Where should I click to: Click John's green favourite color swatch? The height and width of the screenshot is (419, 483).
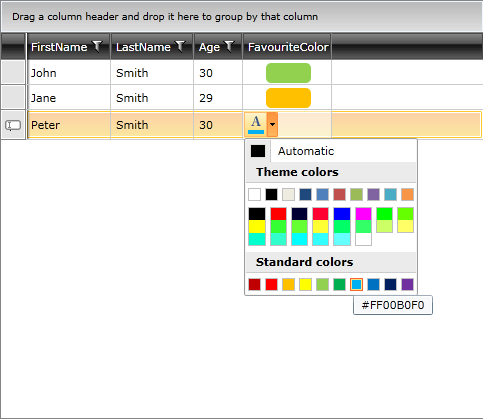(x=288, y=73)
